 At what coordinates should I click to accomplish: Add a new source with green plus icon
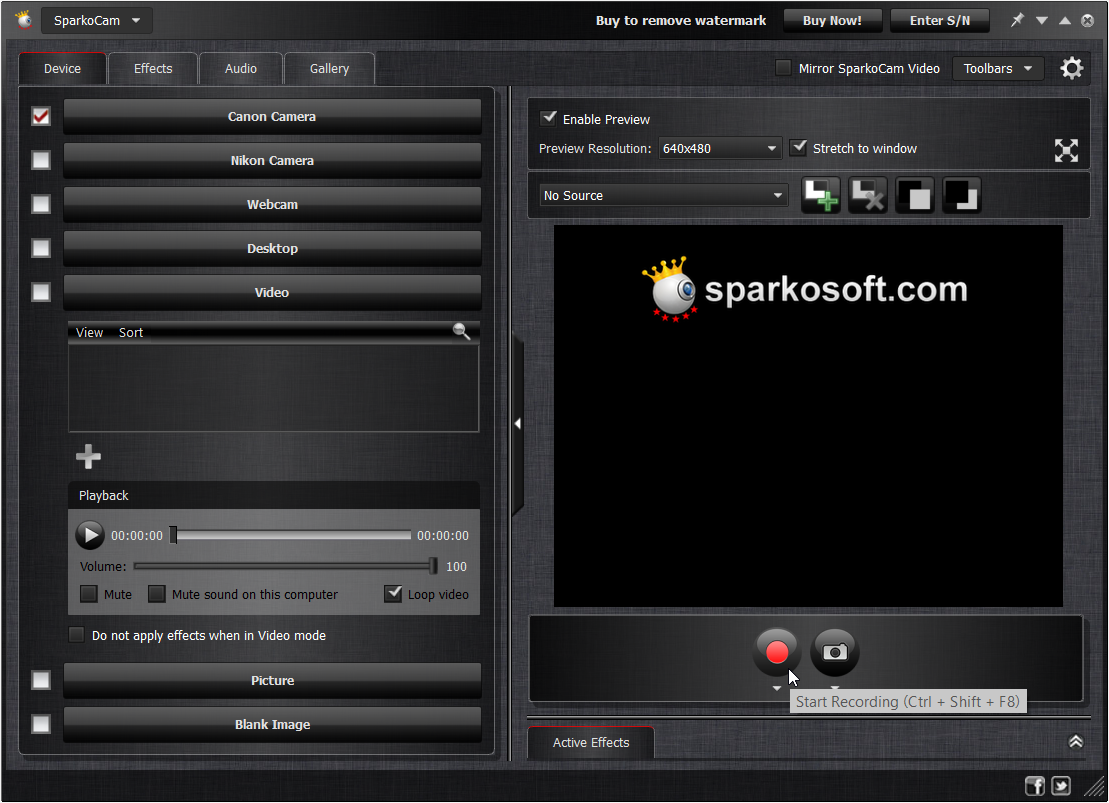click(x=820, y=195)
